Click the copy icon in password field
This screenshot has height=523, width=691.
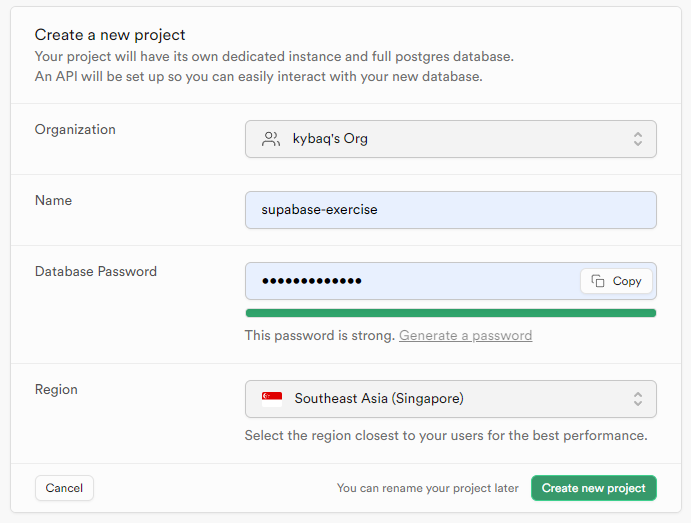(598, 281)
